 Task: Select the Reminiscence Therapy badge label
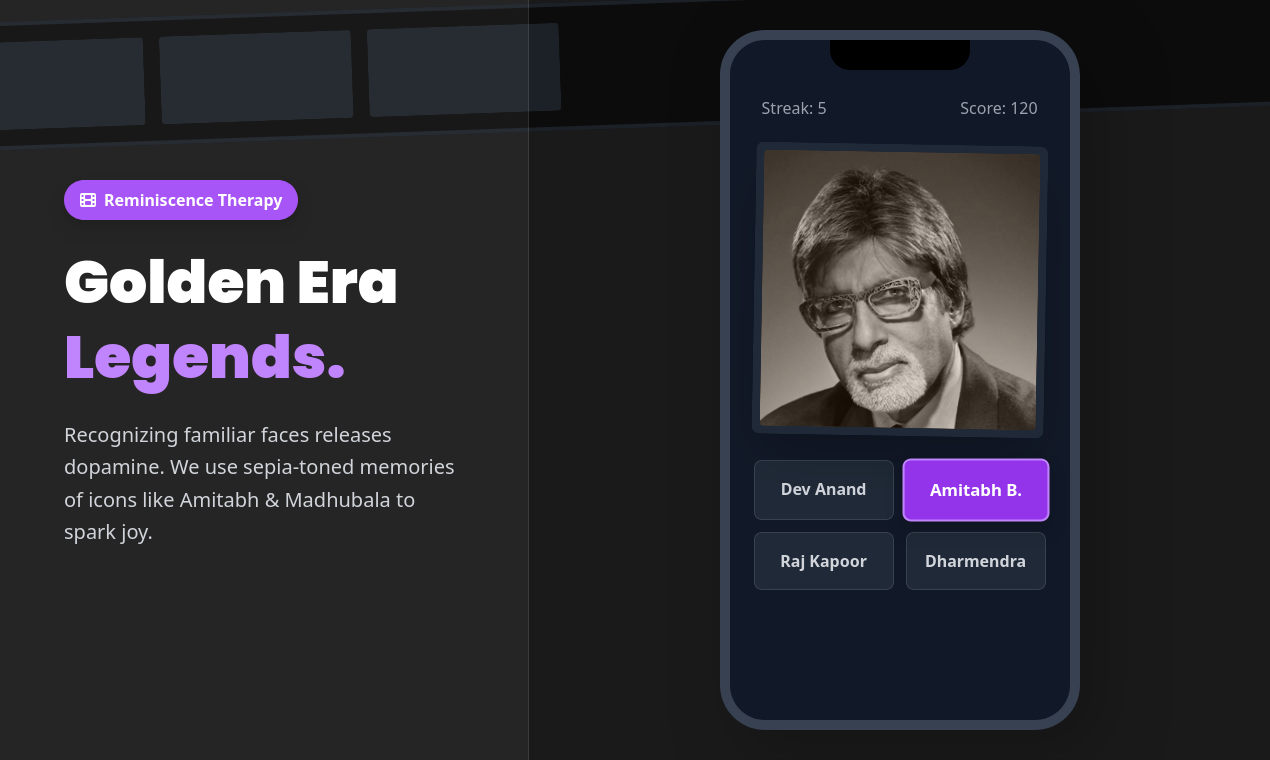point(193,200)
